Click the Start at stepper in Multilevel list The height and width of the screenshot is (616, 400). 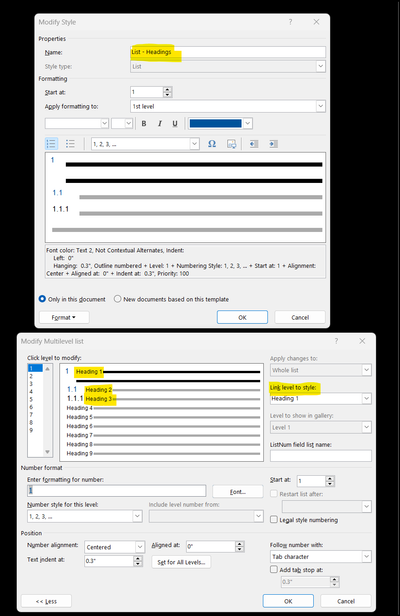330,480
